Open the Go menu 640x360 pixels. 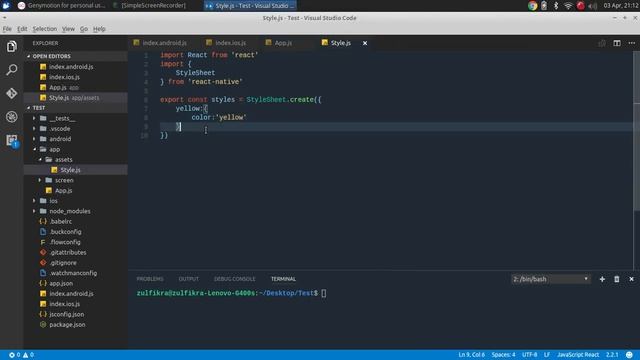pyautogui.click(x=84, y=29)
